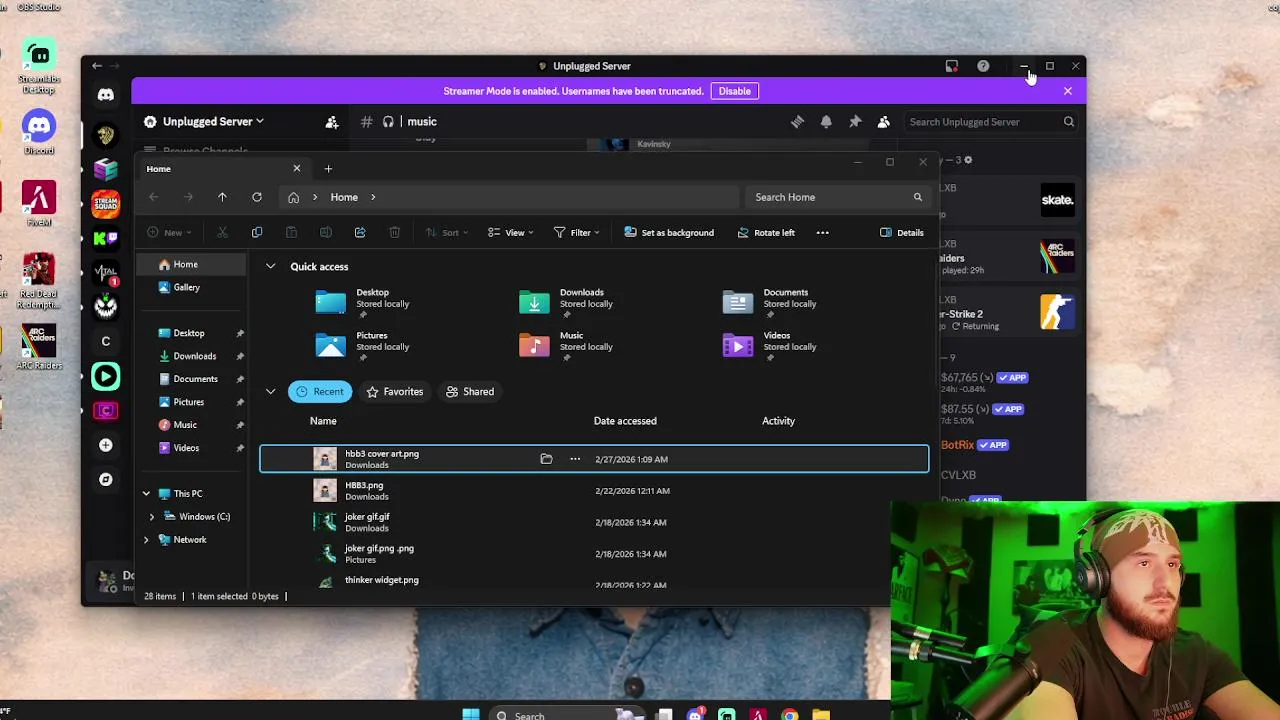The width and height of the screenshot is (1280, 720).
Task: Toggle Discord member list icon
Action: pos(883,122)
